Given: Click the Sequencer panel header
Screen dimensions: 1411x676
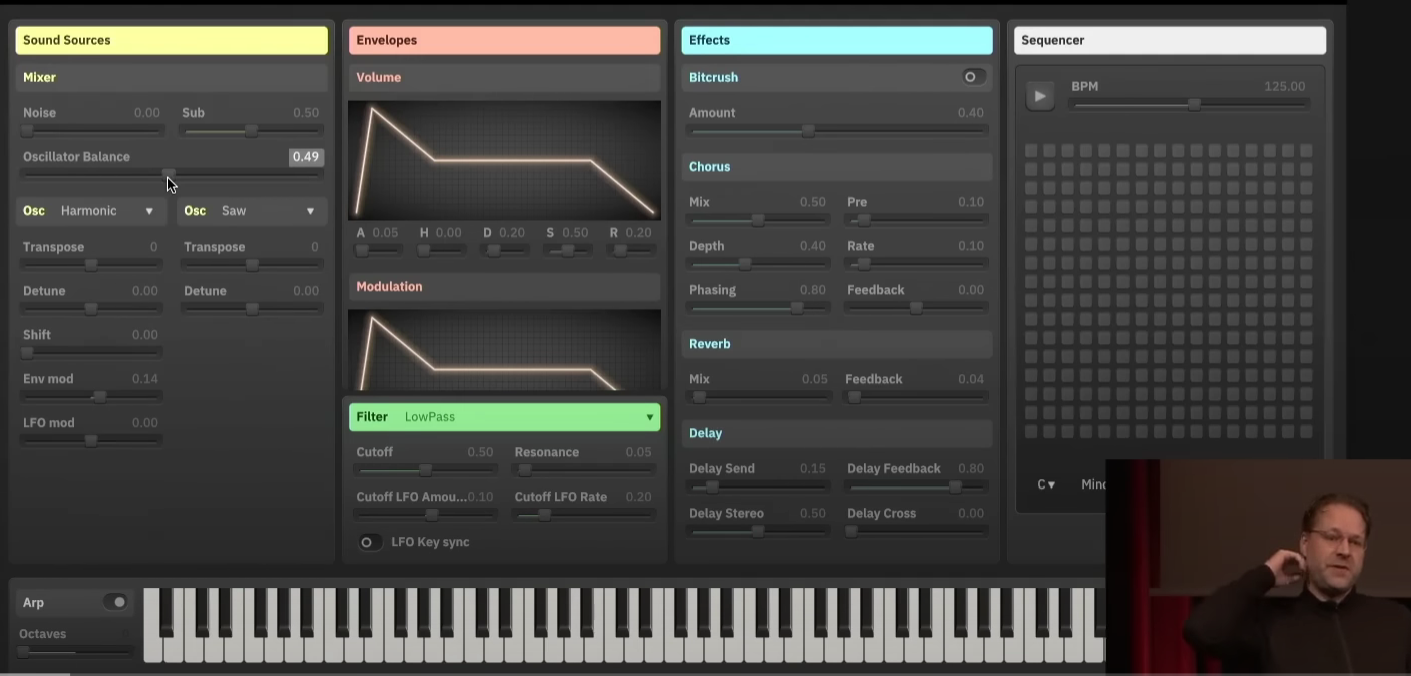Looking at the screenshot, I should [x=1170, y=40].
